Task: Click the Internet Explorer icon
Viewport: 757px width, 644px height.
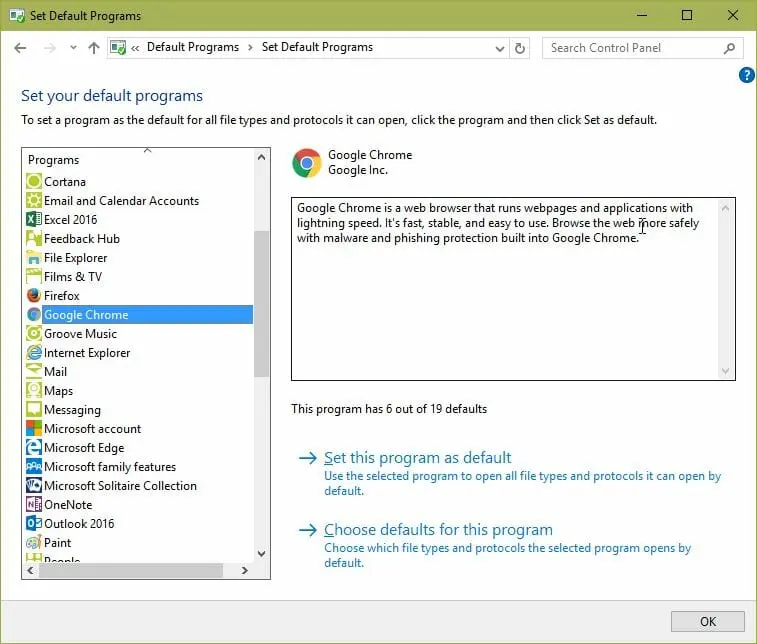Action: click(x=34, y=352)
